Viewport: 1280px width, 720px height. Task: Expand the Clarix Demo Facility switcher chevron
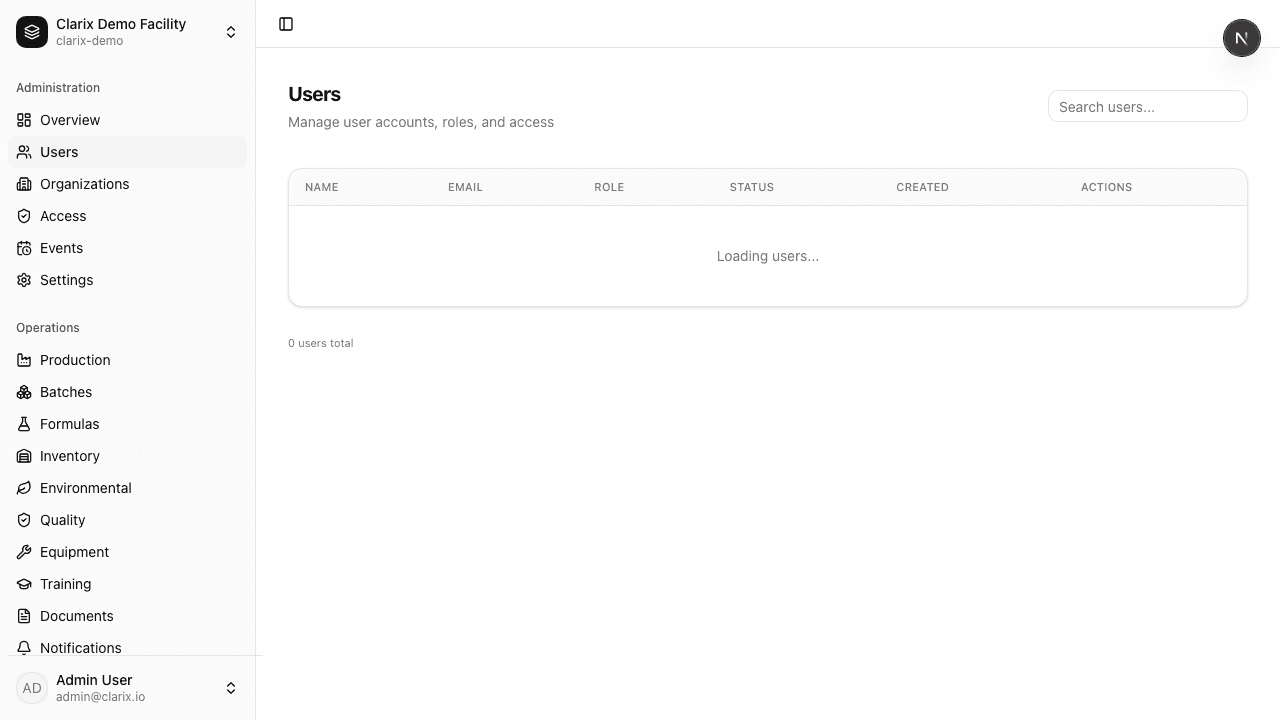pyautogui.click(x=231, y=32)
